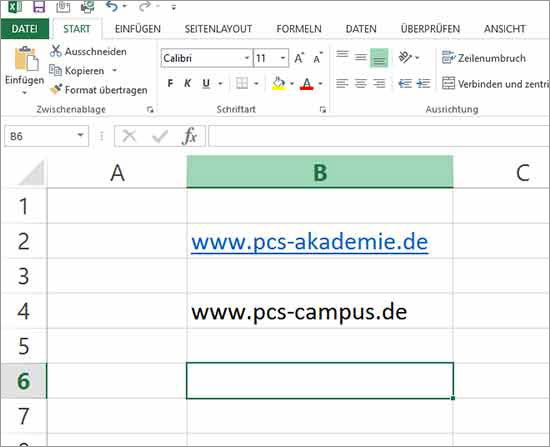This screenshot has height=447, width=550.
Task: Open the DATEI file tab
Action: (25, 29)
